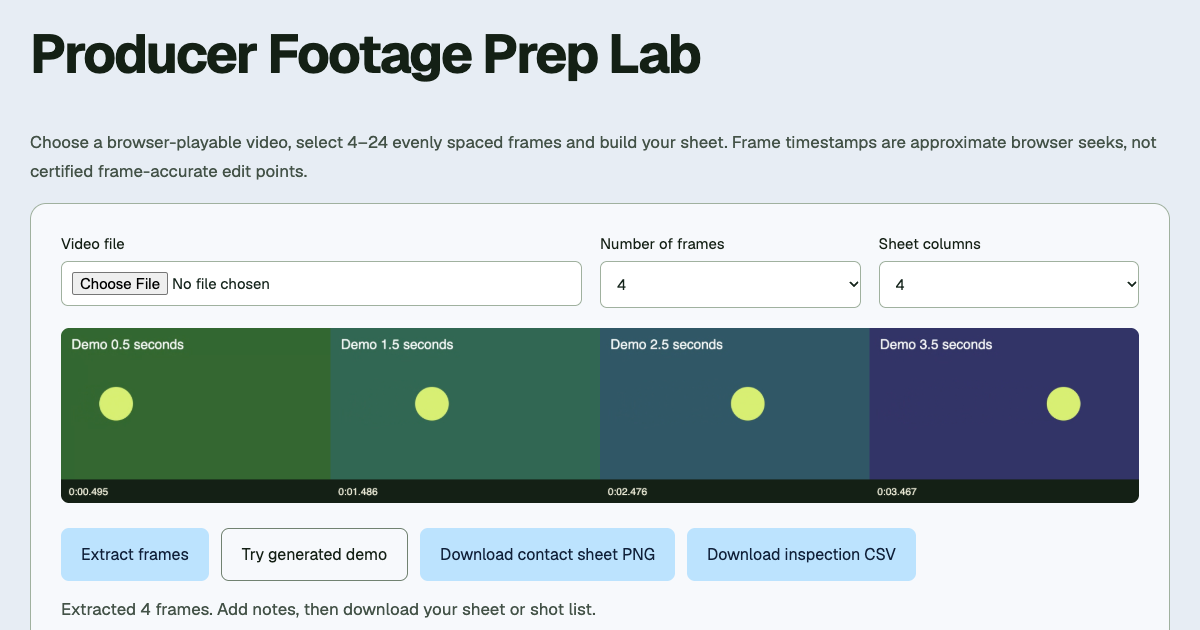Click the 0:03.467 timestamp label

(897, 492)
